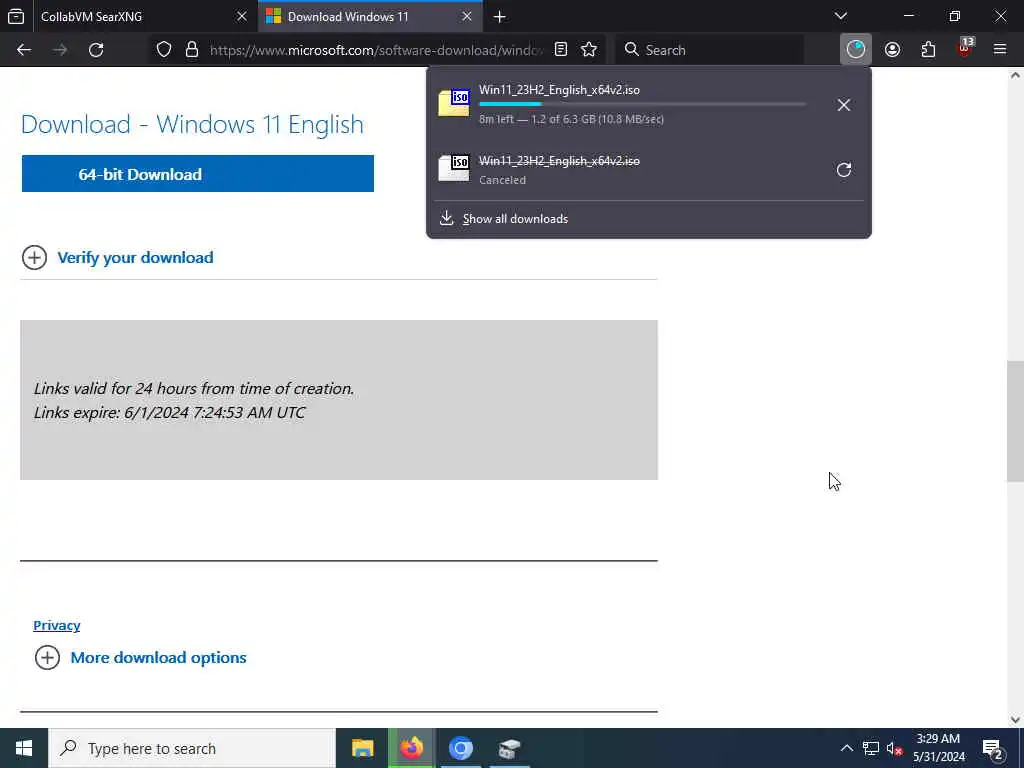Click the canceled download ISO file icon
Screen dimensions: 1024x768
454,168
